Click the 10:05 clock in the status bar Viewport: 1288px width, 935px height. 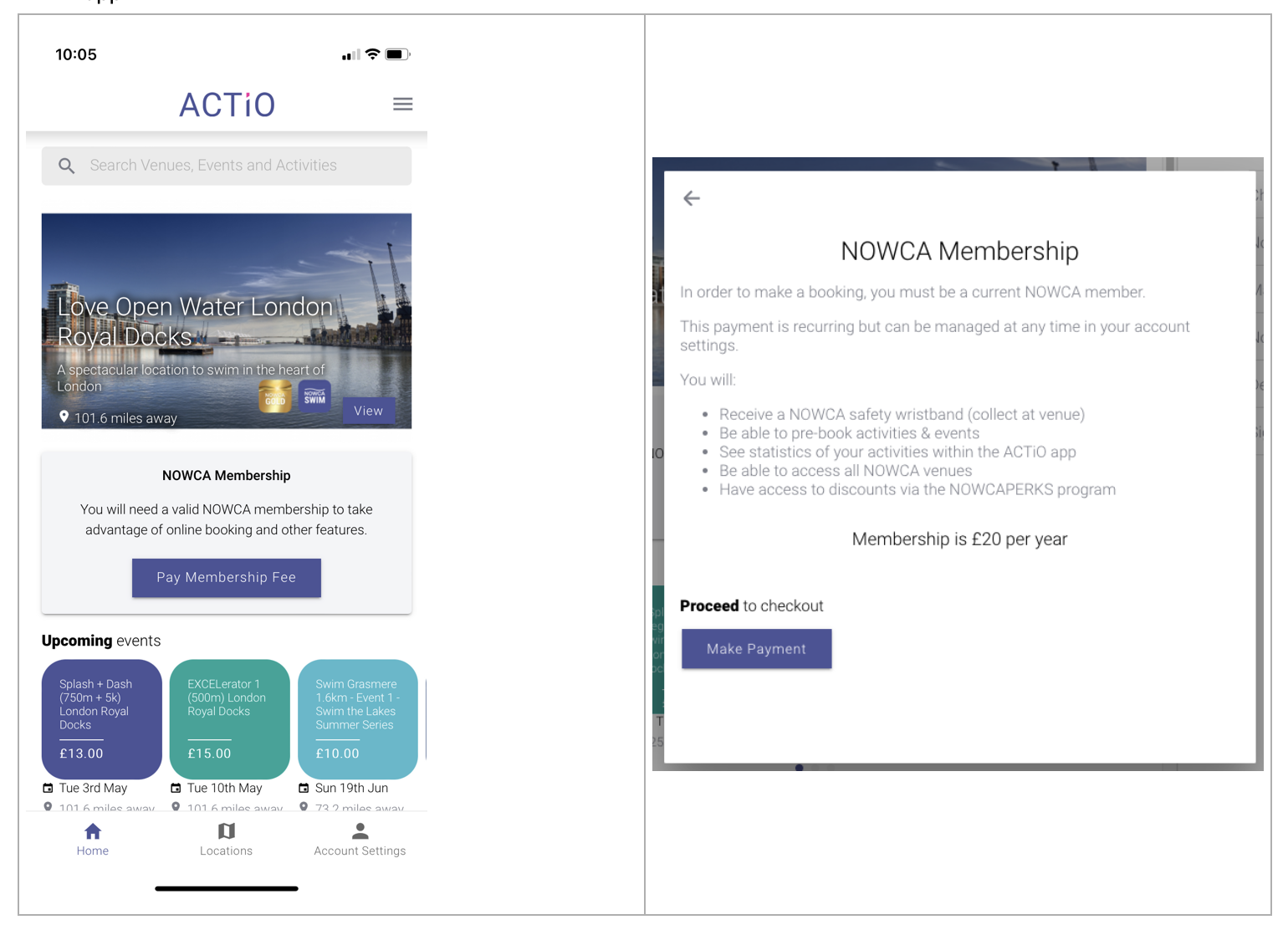(x=76, y=54)
